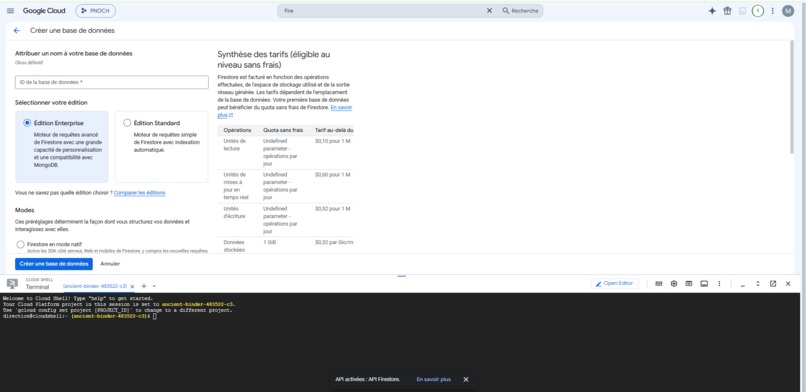This screenshot has width=806, height=392.
Task: Open the notifications circle showing 1
Action: pos(758,11)
